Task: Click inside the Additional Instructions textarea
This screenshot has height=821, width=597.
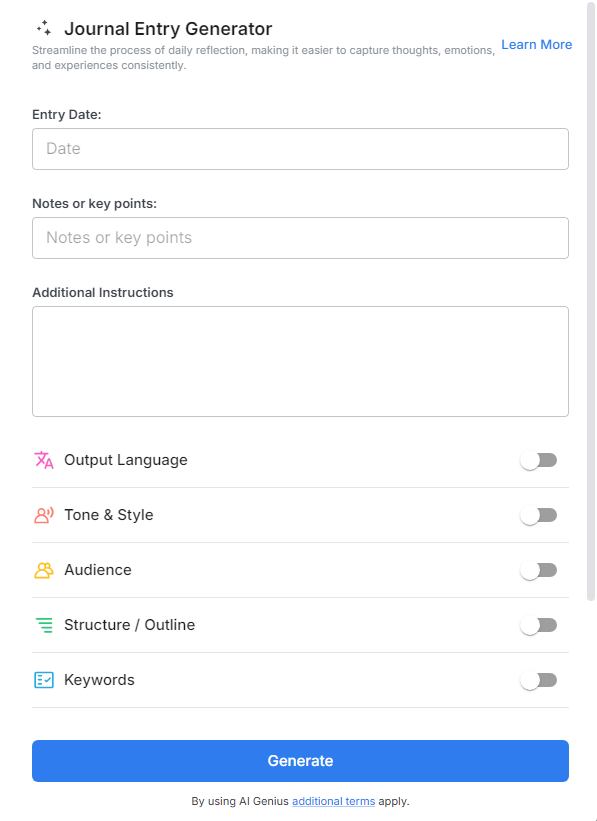Action: click(300, 360)
